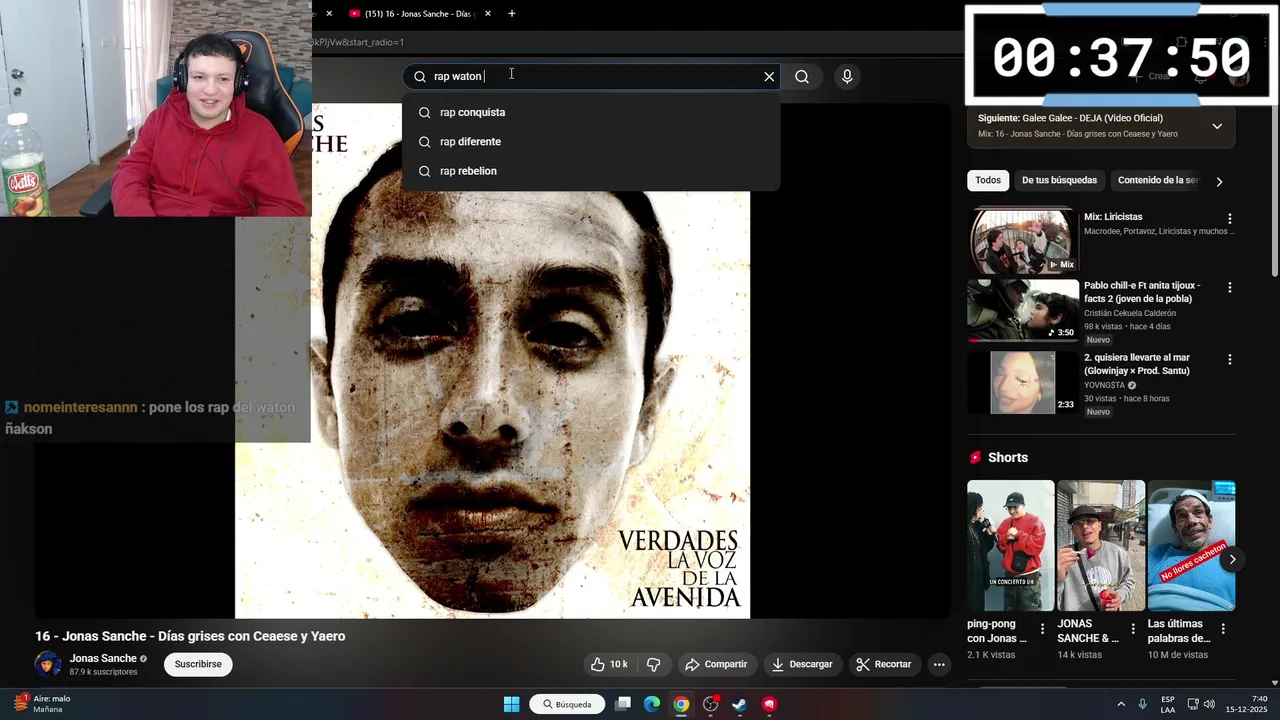
Task: Open the taskbar Búsqueda search box
Action: pyautogui.click(x=567, y=704)
